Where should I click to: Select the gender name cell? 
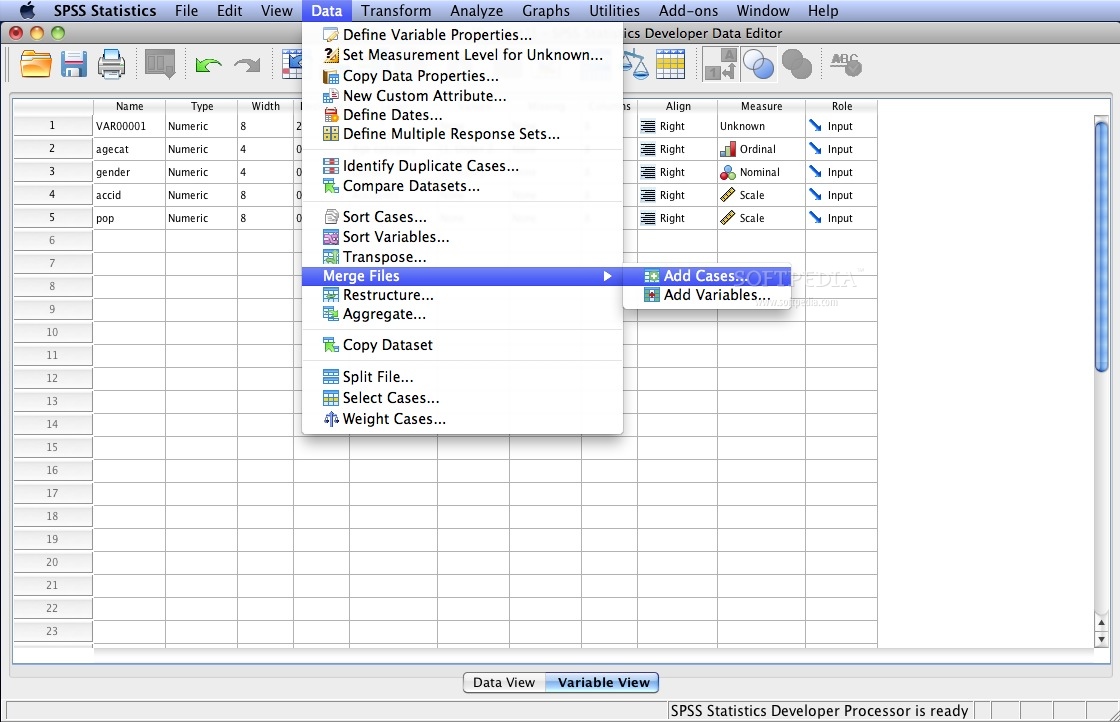129,172
